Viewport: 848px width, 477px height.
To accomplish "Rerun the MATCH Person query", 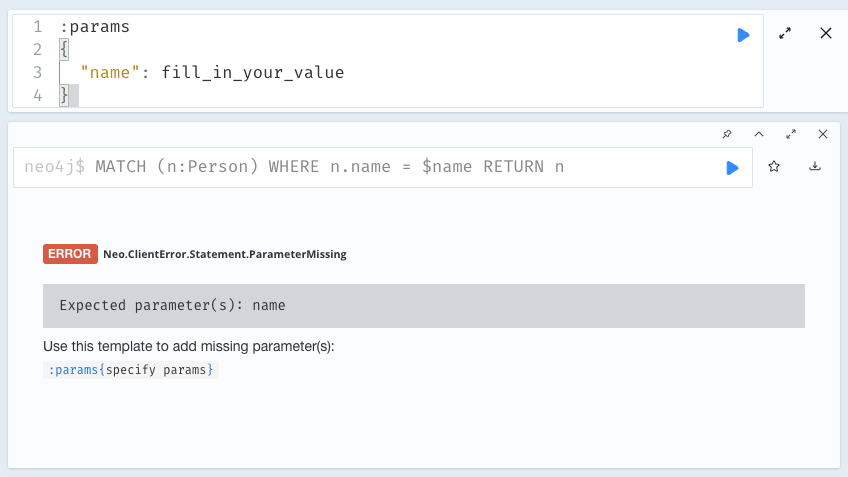I will point(732,167).
